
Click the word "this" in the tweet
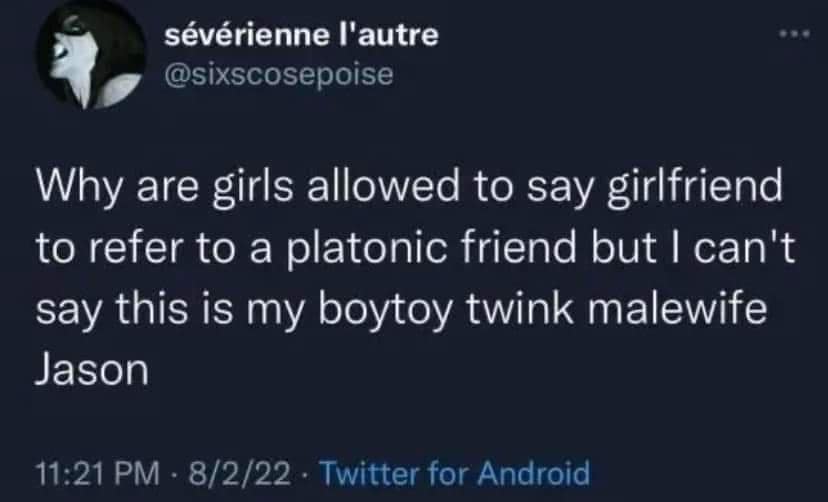tap(142, 312)
